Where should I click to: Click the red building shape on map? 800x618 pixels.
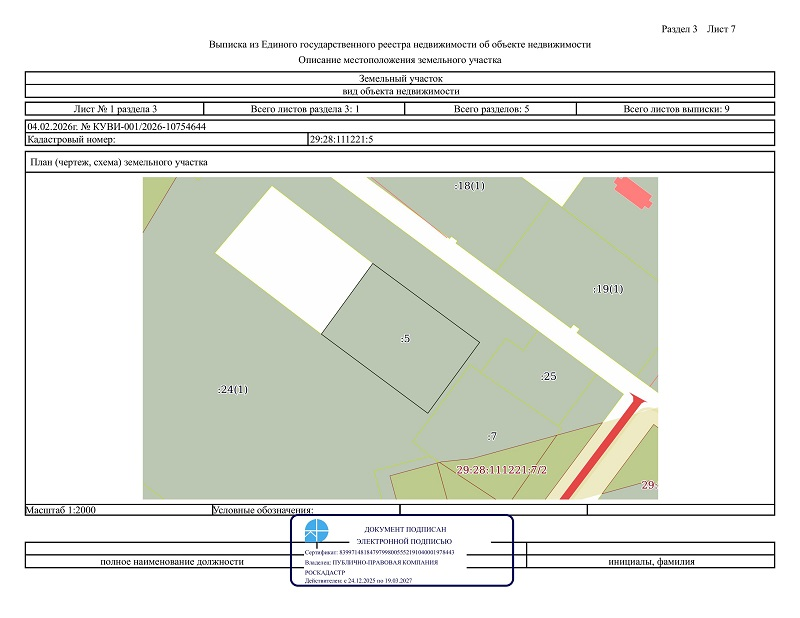pyautogui.click(x=632, y=192)
